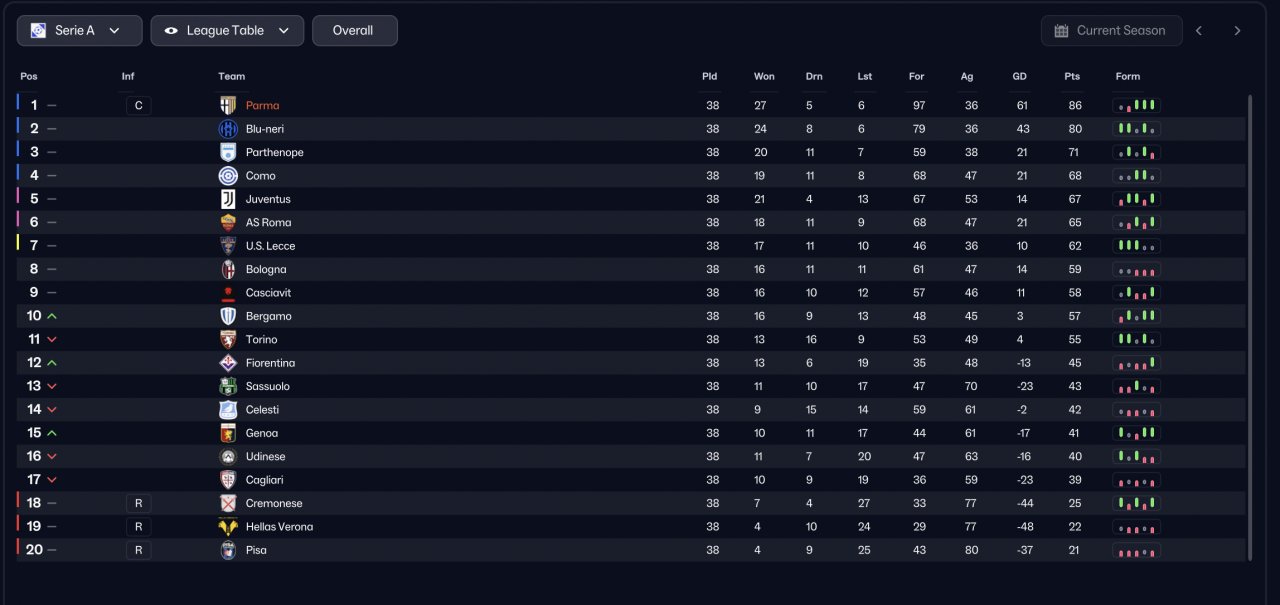Click the table's vertical scrollbar
The image size is (1280, 605).
click(1249, 327)
